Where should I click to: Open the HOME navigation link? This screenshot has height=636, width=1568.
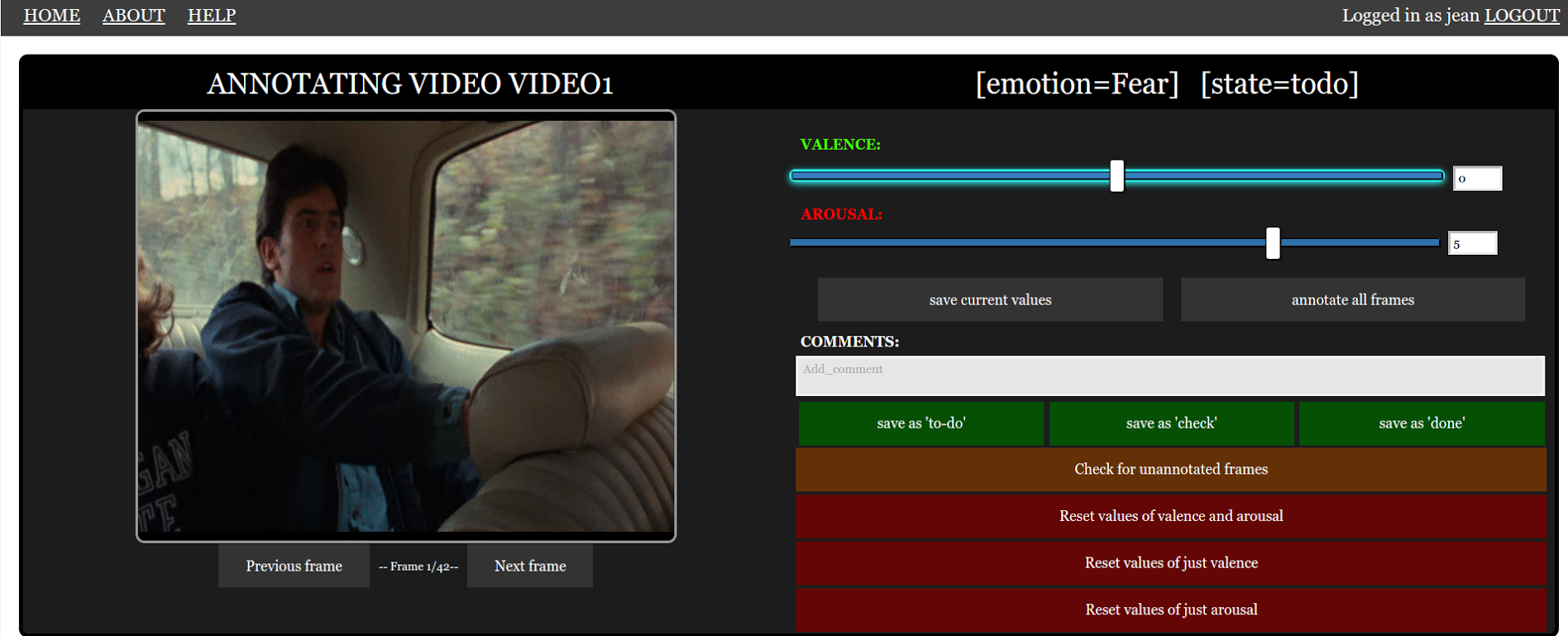51,16
